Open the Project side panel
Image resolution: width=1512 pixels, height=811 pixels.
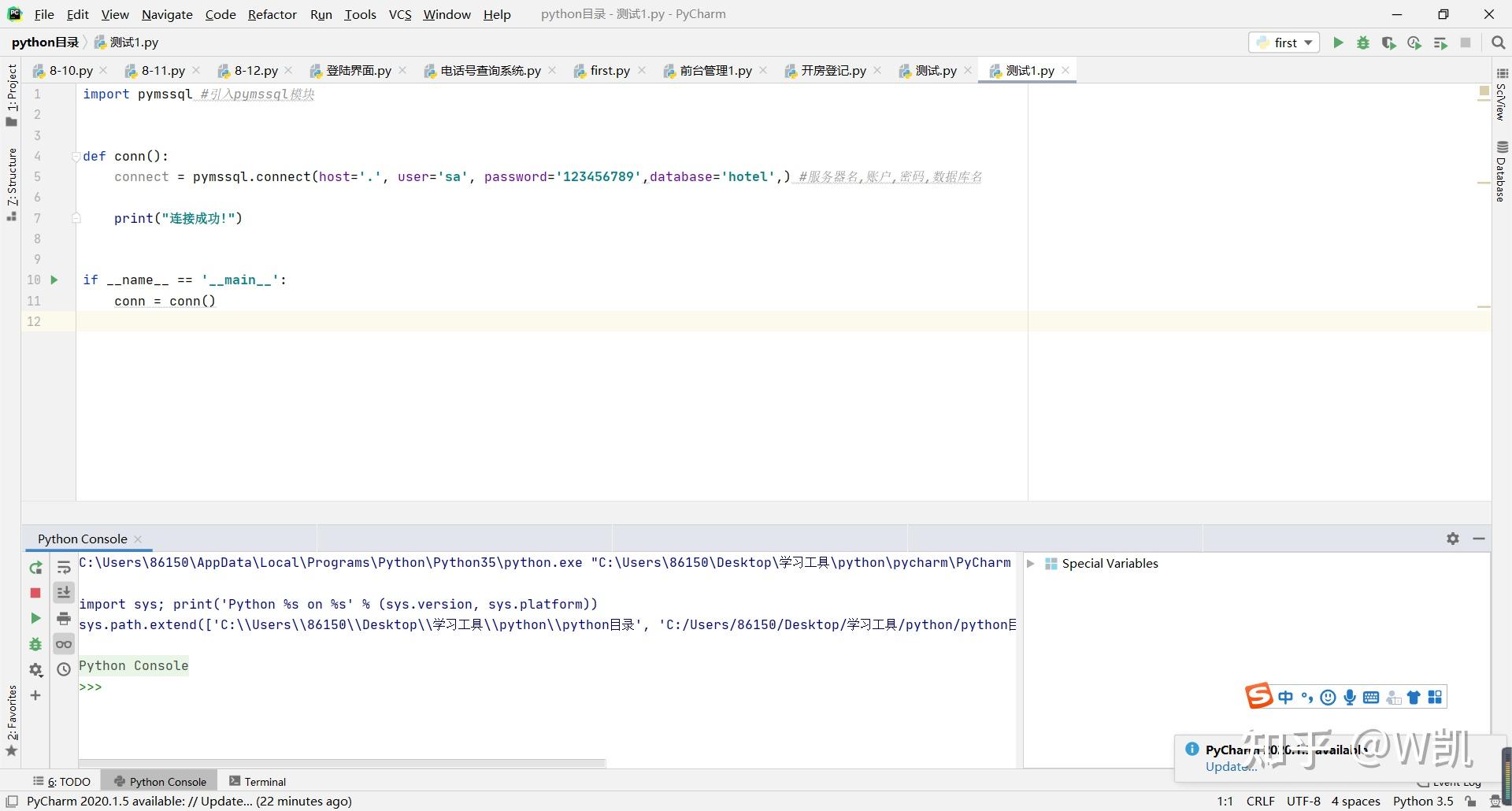click(x=12, y=94)
